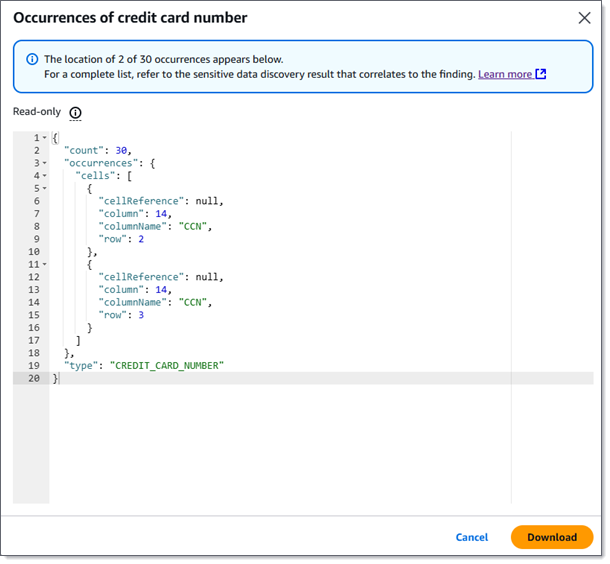Image resolution: width=610 pixels, height=564 pixels.
Task: Click the external link icon after Learn more
Action: (x=541, y=74)
